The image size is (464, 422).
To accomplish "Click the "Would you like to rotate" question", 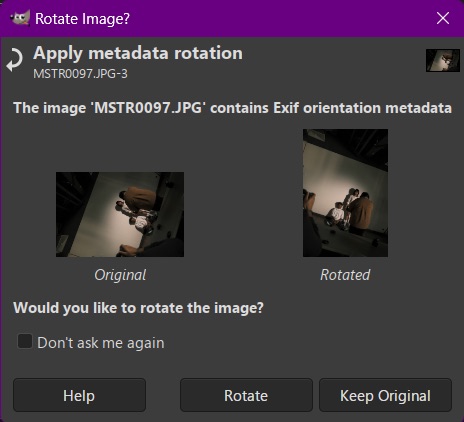I will tap(138, 308).
